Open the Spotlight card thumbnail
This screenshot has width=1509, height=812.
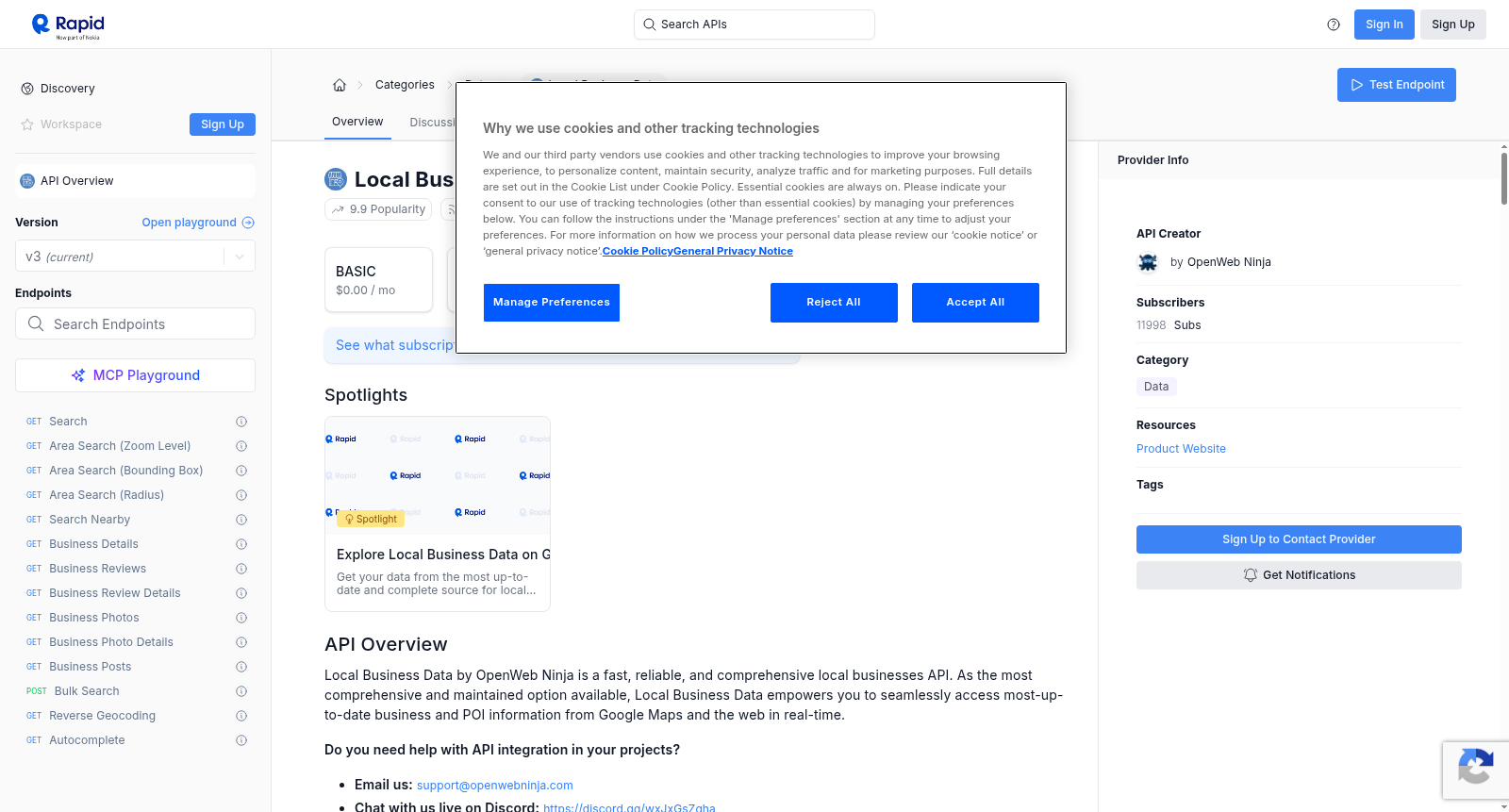438,475
